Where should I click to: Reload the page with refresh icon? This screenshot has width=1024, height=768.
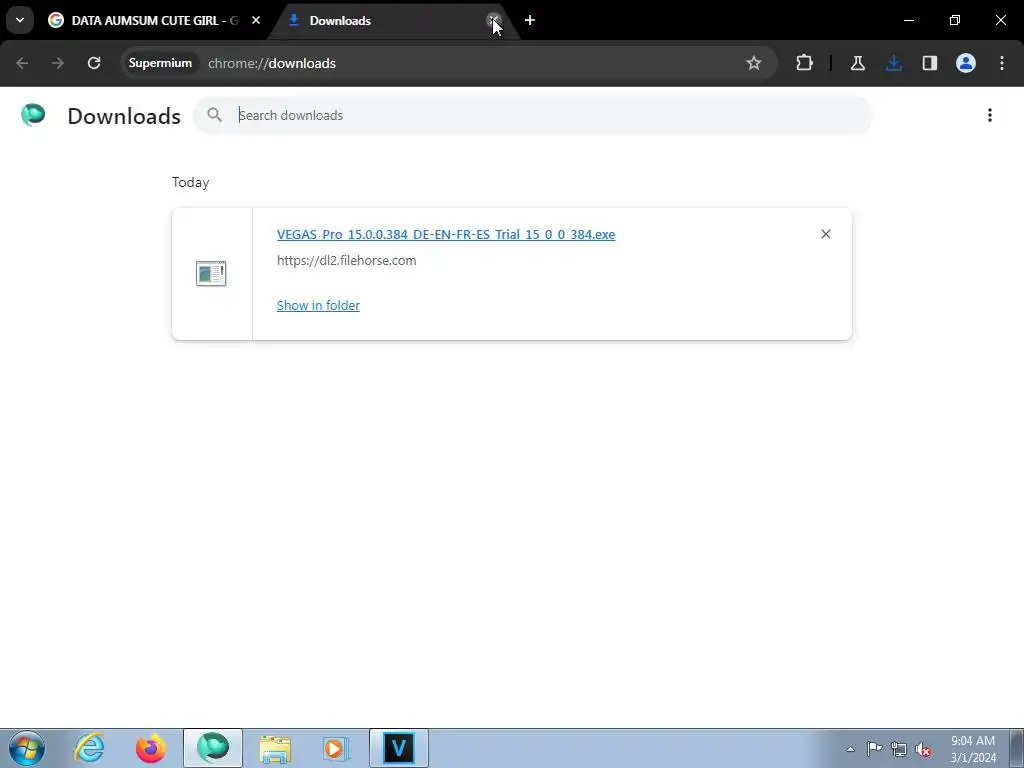click(x=94, y=63)
